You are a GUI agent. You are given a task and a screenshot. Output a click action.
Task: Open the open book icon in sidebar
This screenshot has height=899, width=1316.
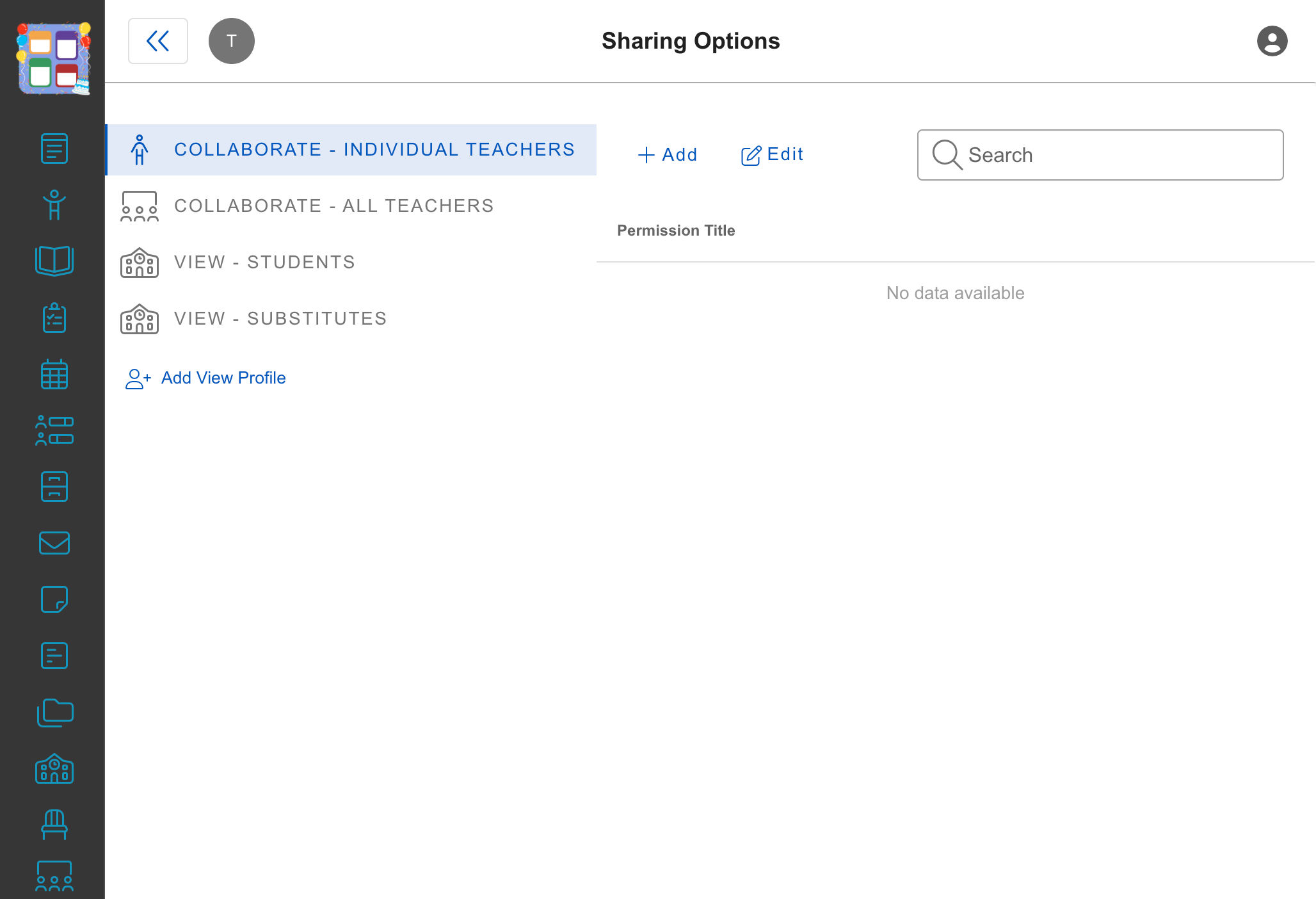[x=54, y=261]
